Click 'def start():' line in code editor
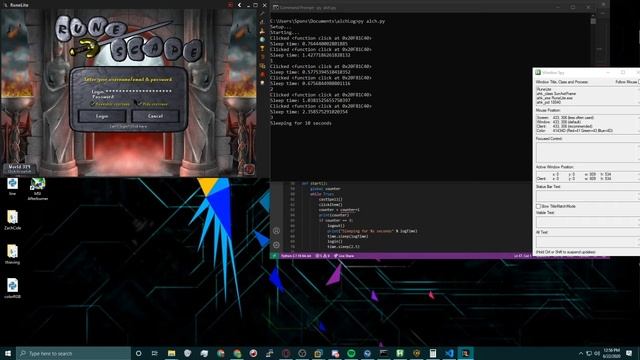Screen dimensions: 640x360 pyautogui.click(x=314, y=184)
